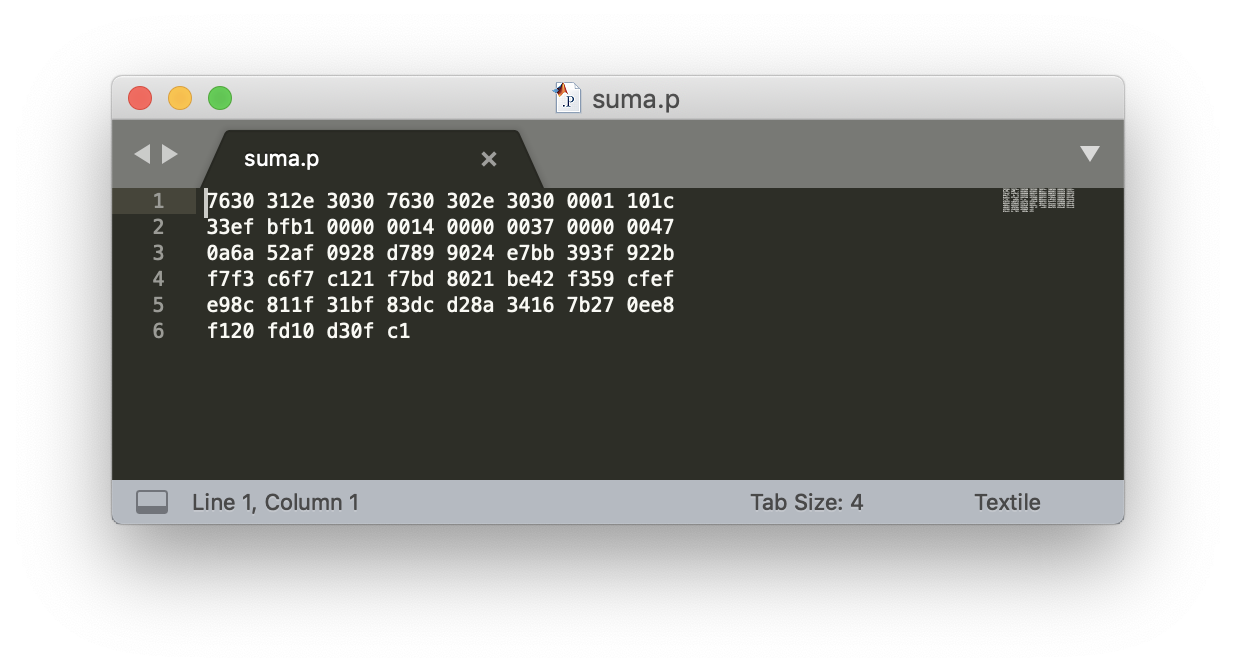Click the suma.p file icon in title bar
This screenshot has height=672, width=1236.
click(567, 99)
